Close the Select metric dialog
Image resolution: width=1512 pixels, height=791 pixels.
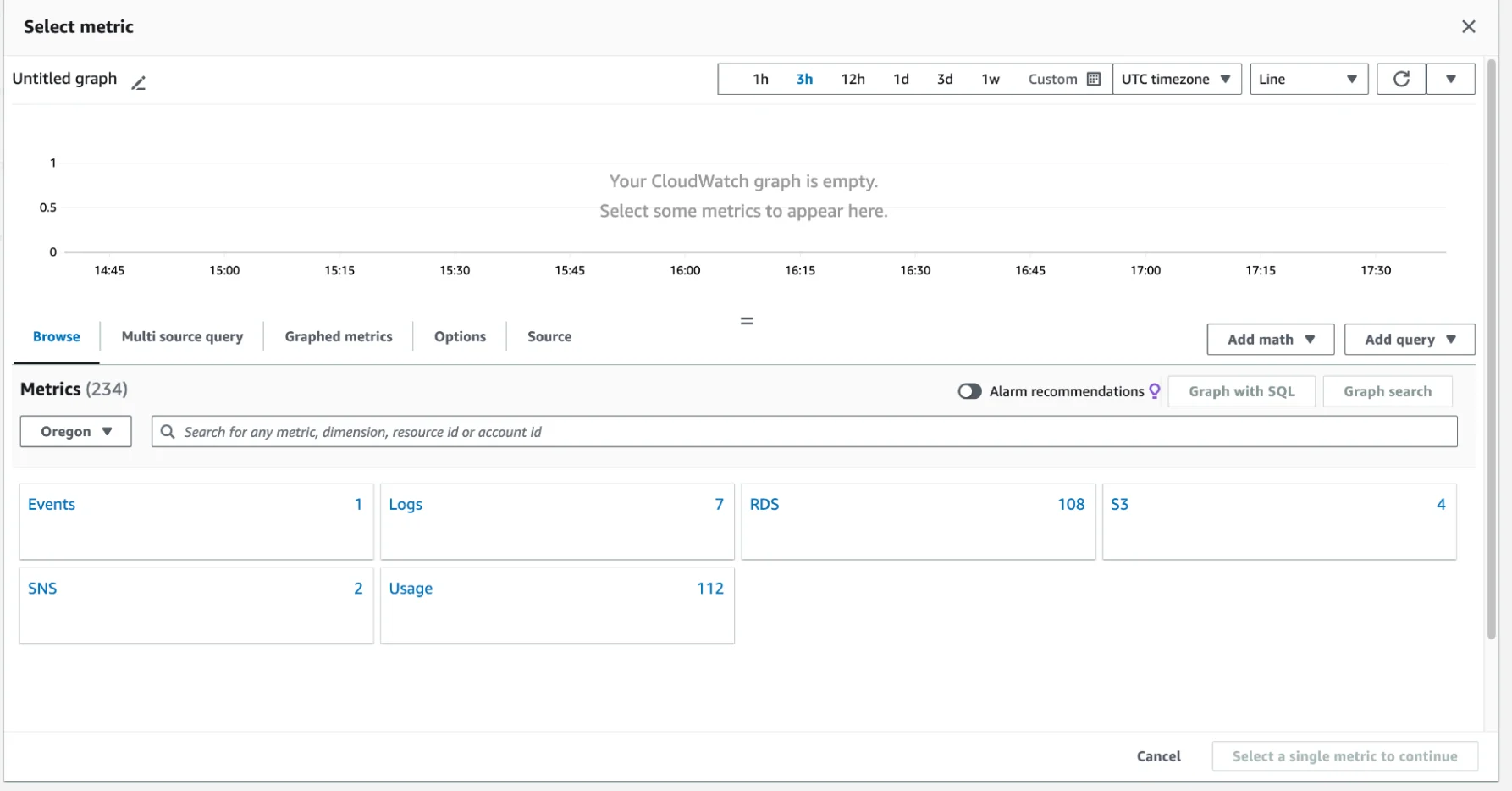(x=1469, y=26)
